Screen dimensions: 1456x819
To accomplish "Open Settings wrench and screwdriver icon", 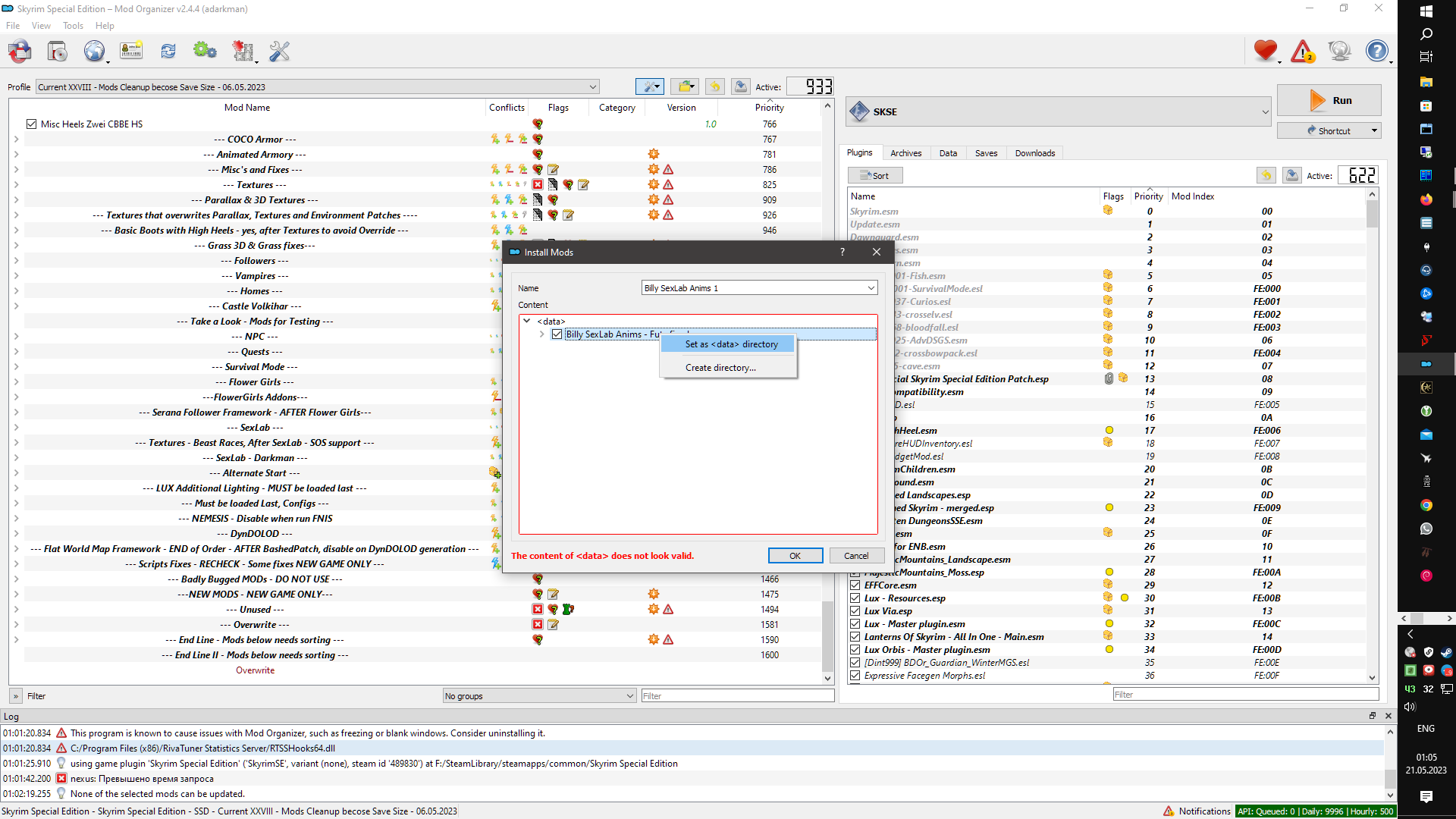I will tap(280, 52).
